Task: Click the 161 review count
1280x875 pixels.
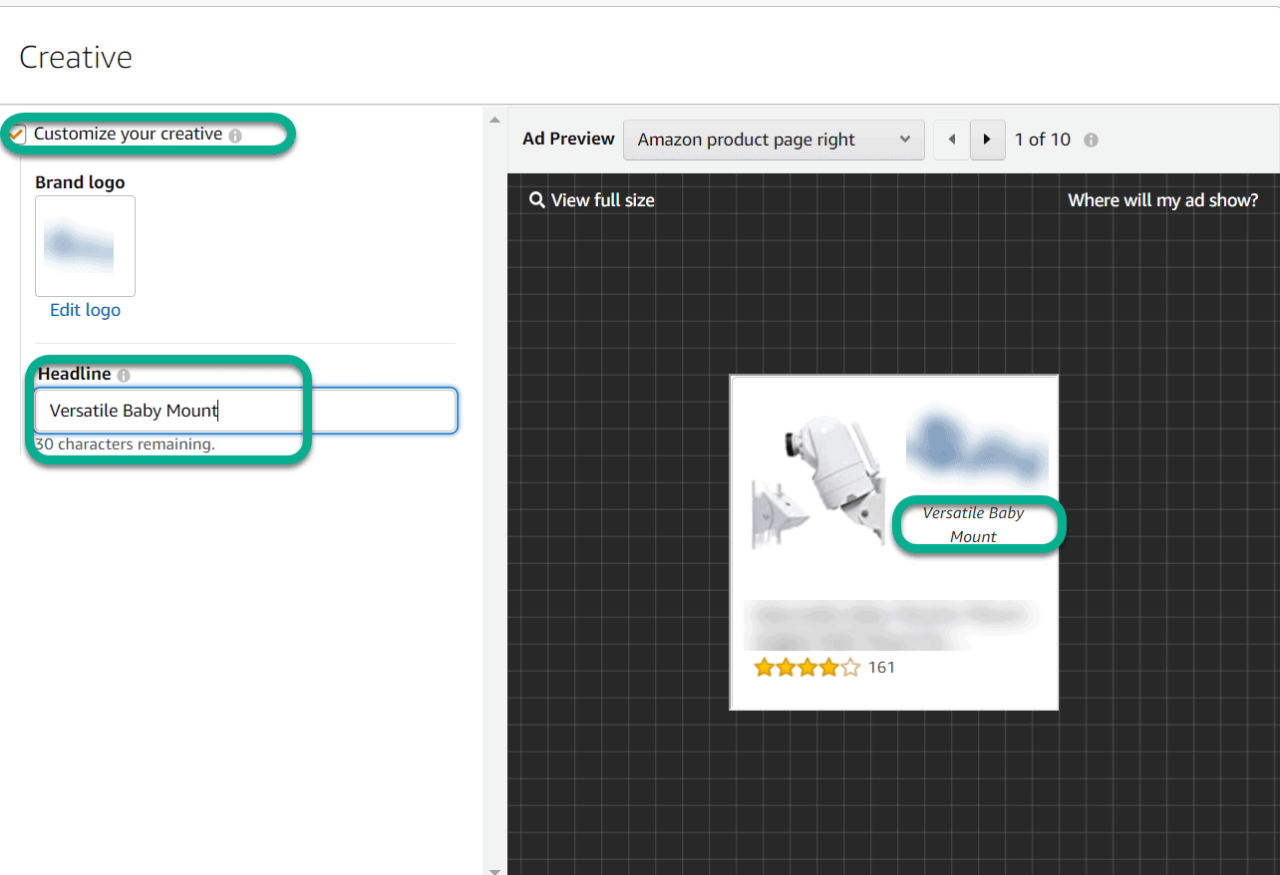Action: point(881,667)
